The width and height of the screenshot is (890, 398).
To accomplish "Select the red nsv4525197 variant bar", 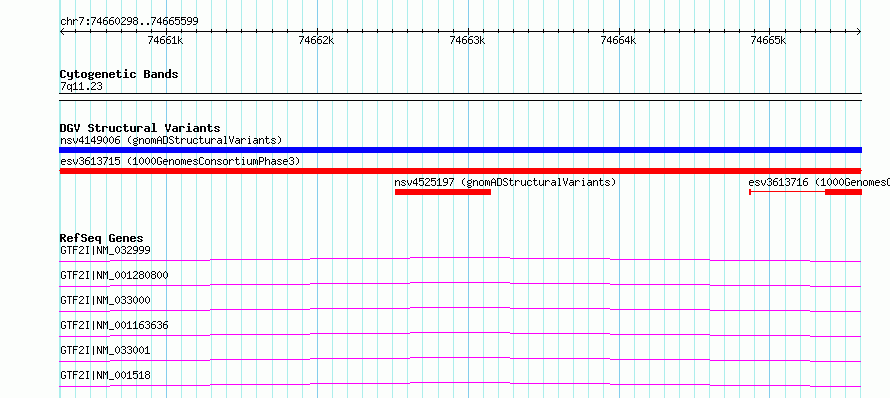I will pyautogui.click(x=443, y=192).
